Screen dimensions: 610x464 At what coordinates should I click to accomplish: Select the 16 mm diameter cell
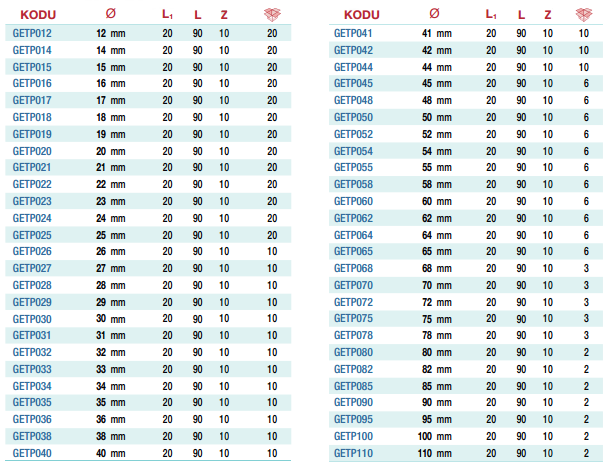click(x=110, y=83)
